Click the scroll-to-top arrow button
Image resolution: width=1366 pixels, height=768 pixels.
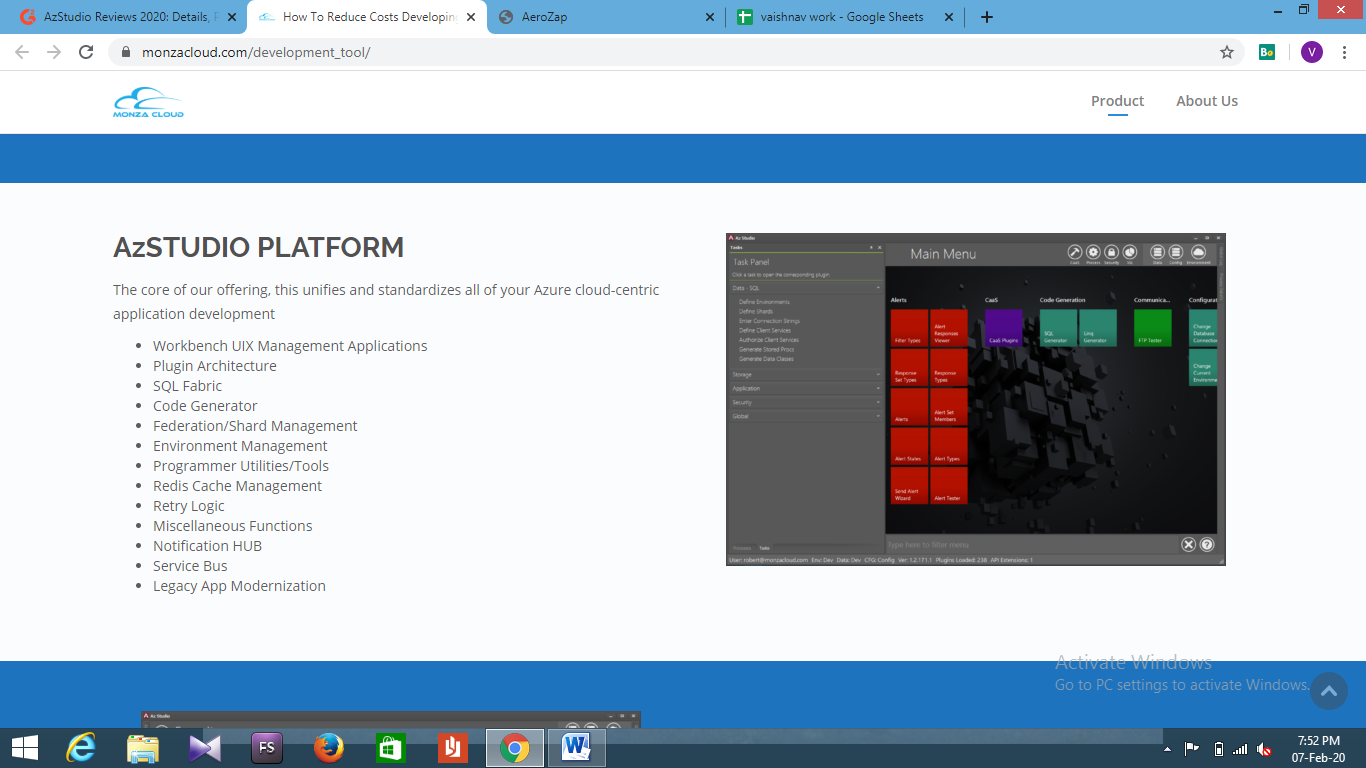click(1329, 690)
